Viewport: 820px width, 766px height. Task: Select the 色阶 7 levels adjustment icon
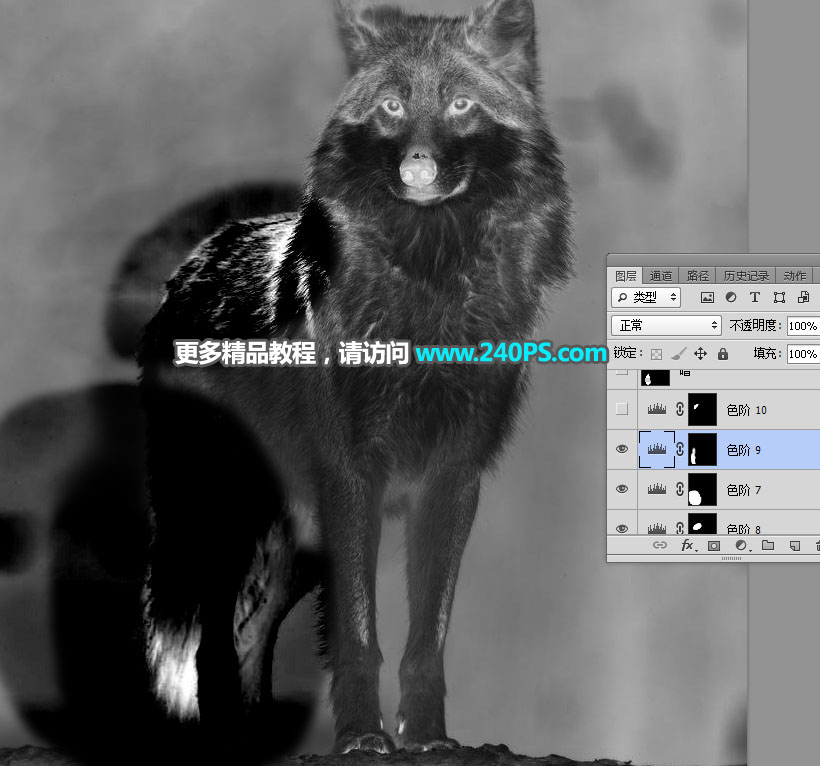(x=657, y=489)
